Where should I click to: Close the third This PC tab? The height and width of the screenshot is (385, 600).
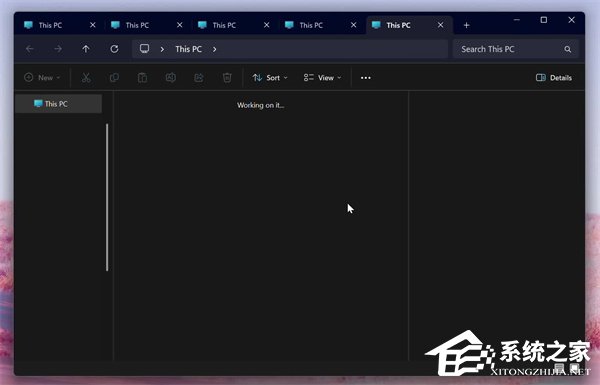coord(266,25)
